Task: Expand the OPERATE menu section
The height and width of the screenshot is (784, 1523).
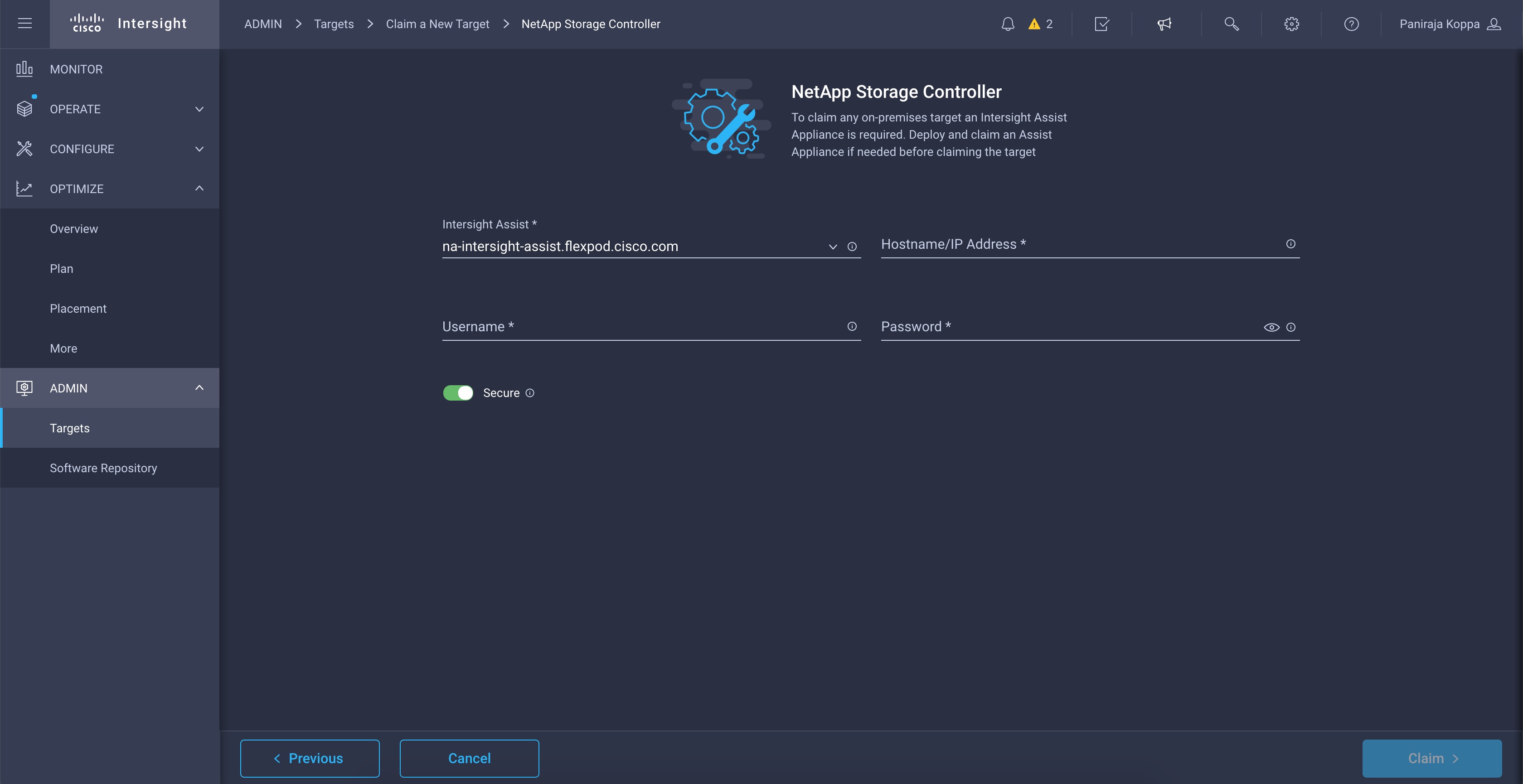Action: coord(110,109)
